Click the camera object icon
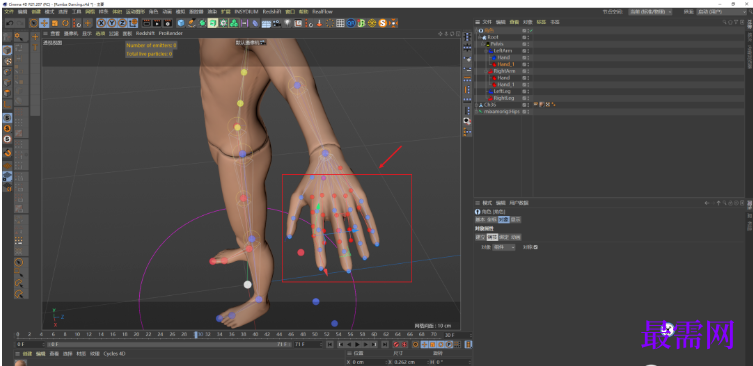Viewport: 753px width, 366px height. click(277, 23)
